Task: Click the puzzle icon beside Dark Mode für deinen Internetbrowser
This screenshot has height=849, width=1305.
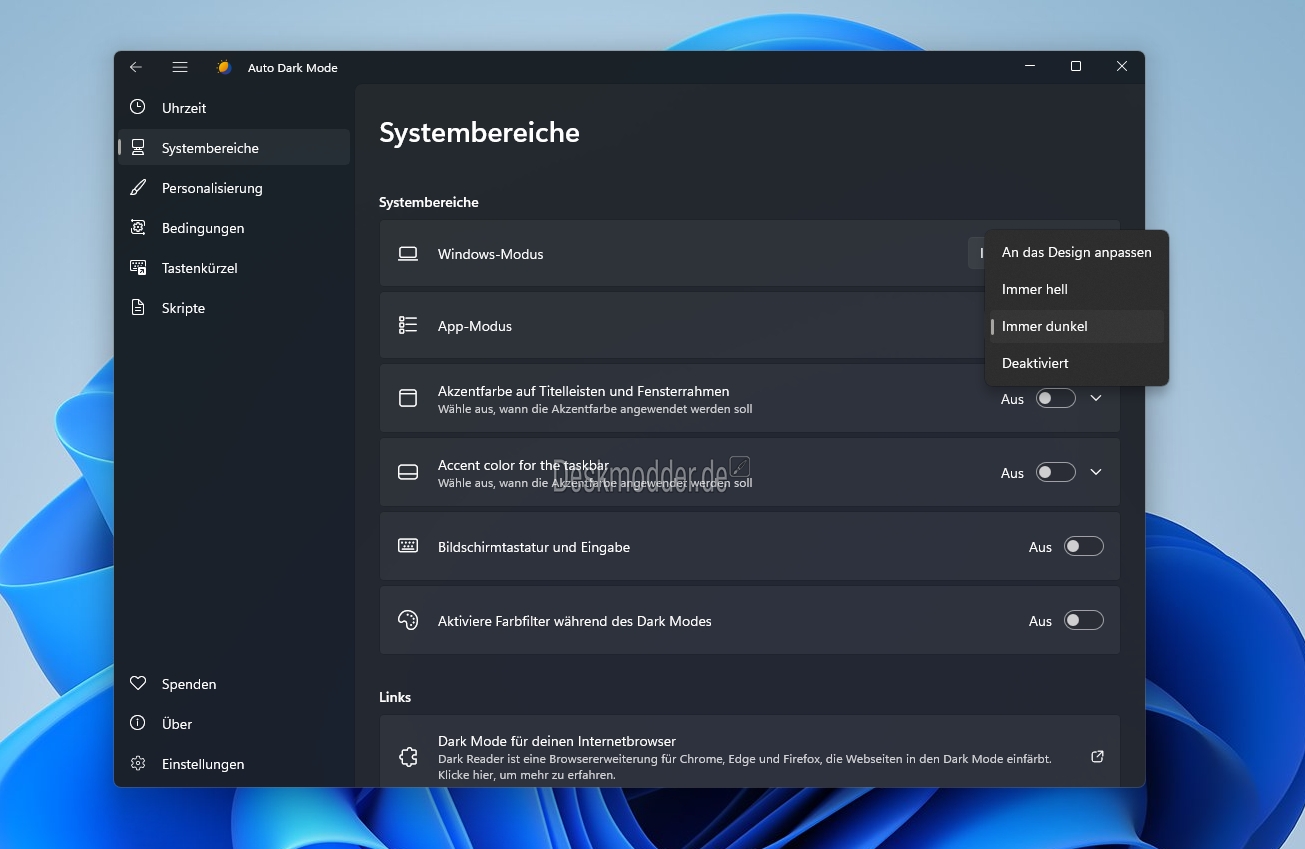Action: tap(408, 757)
